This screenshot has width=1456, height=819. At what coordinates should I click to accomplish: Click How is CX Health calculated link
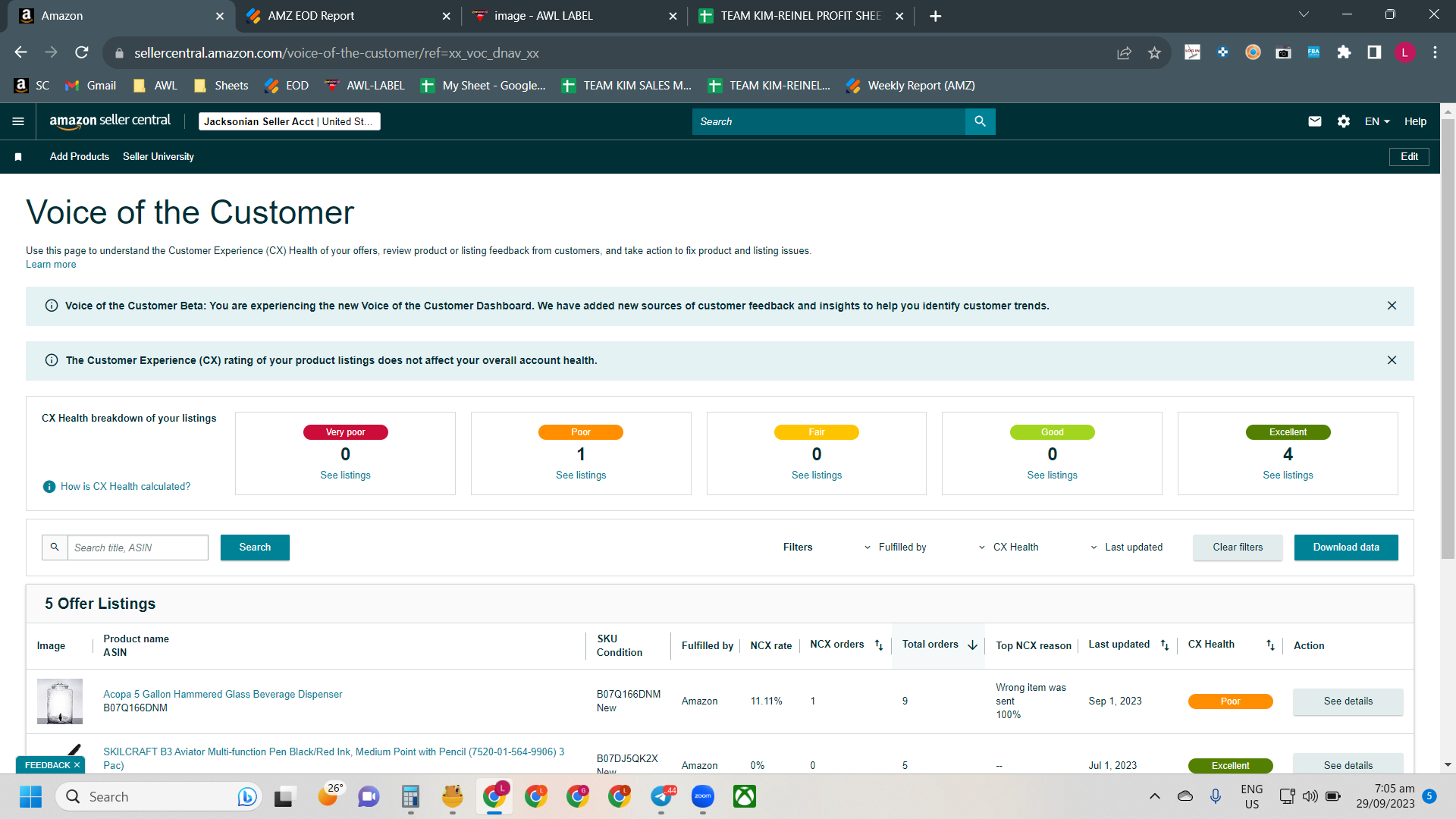[125, 487]
